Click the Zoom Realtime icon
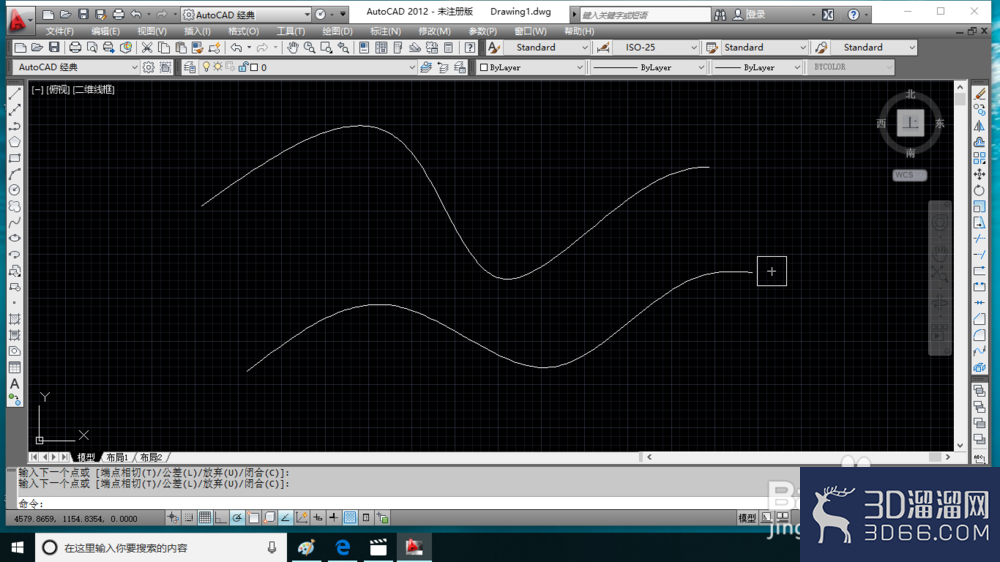This screenshot has height=562, width=1000. coord(309,47)
